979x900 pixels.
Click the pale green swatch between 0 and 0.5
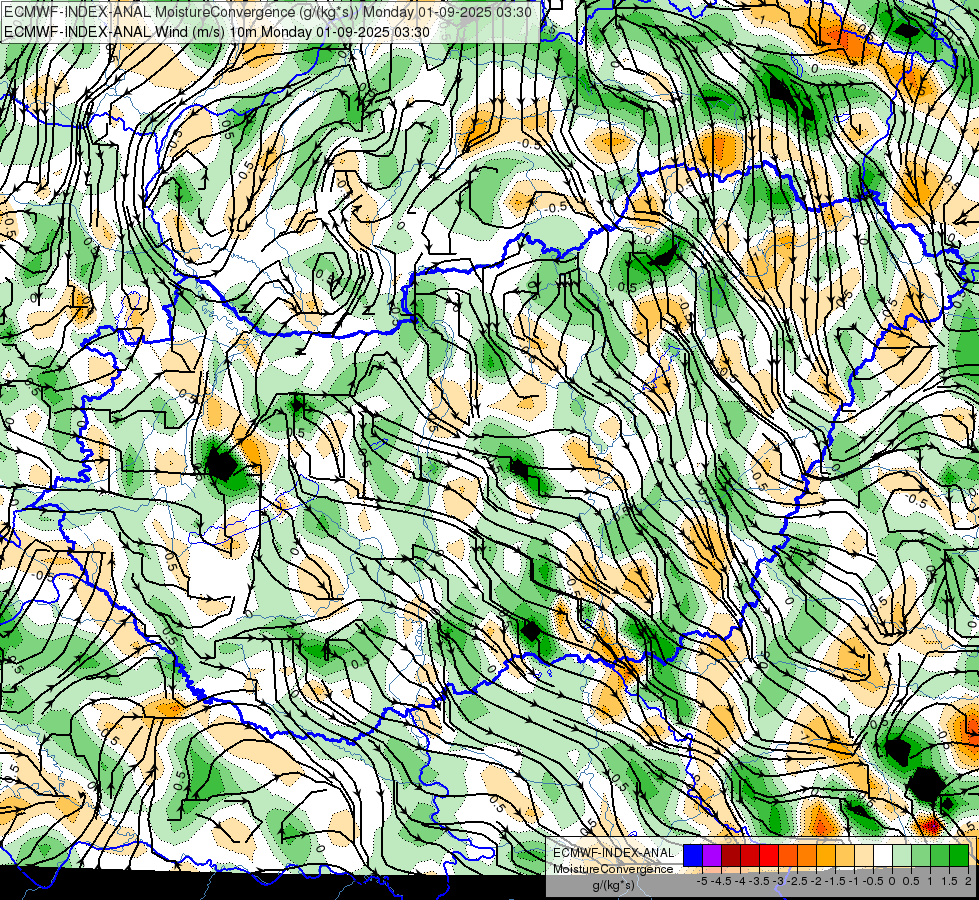(902, 855)
